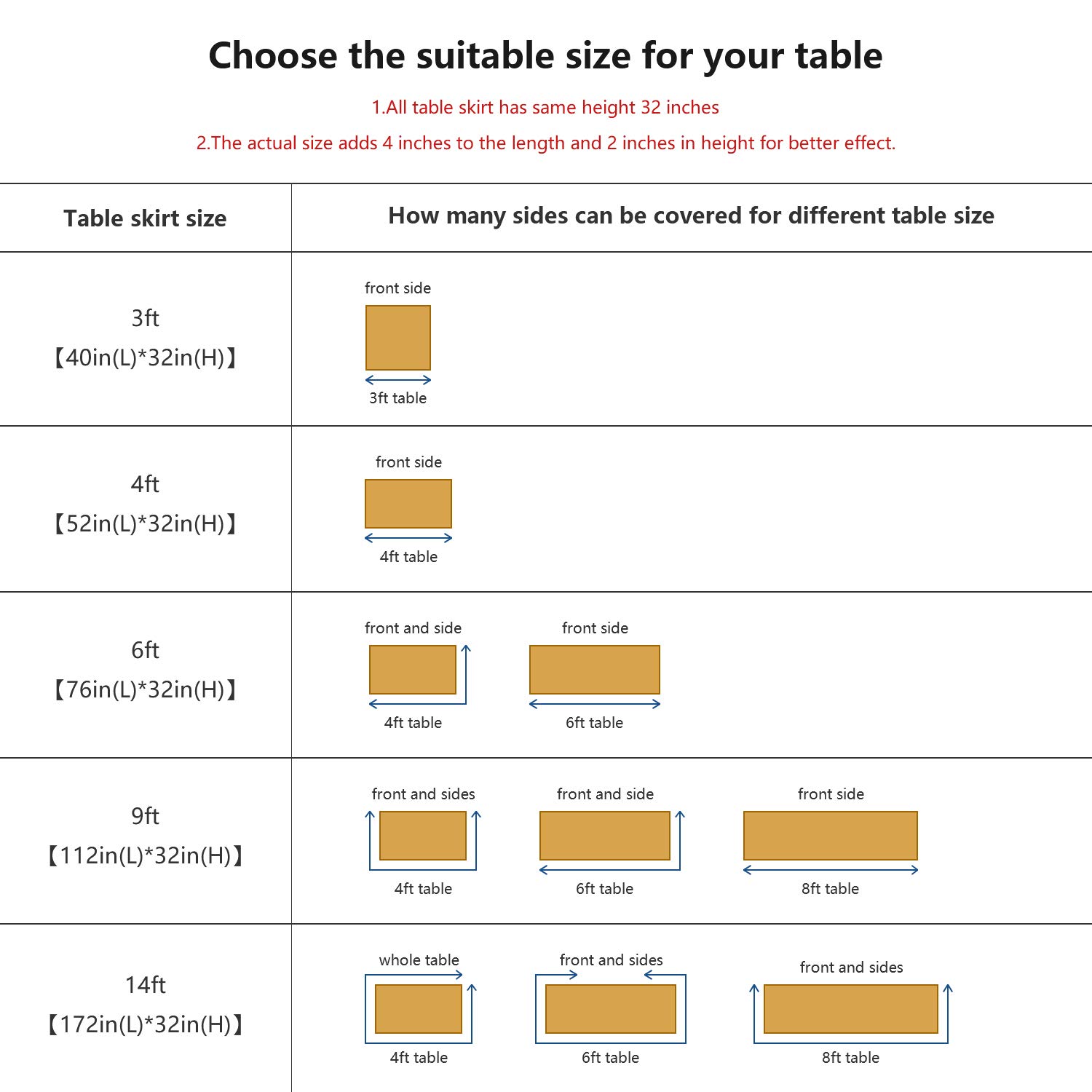Click the 6ft table diagram in 9ft skirt row
This screenshot has width=1092, height=1092.
tap(604, 836)
